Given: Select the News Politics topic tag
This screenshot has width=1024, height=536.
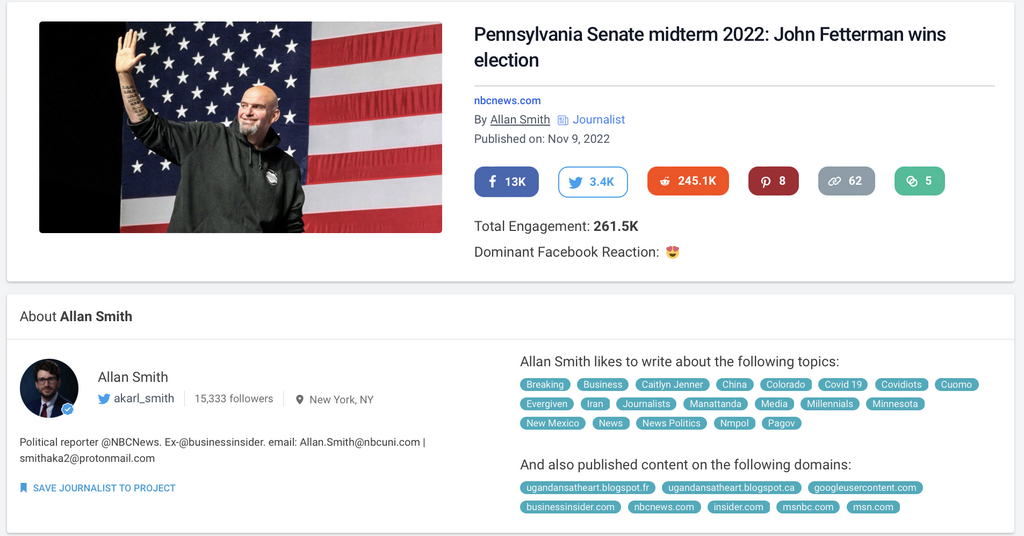Looking at the screenshot, I should (671, 423).
